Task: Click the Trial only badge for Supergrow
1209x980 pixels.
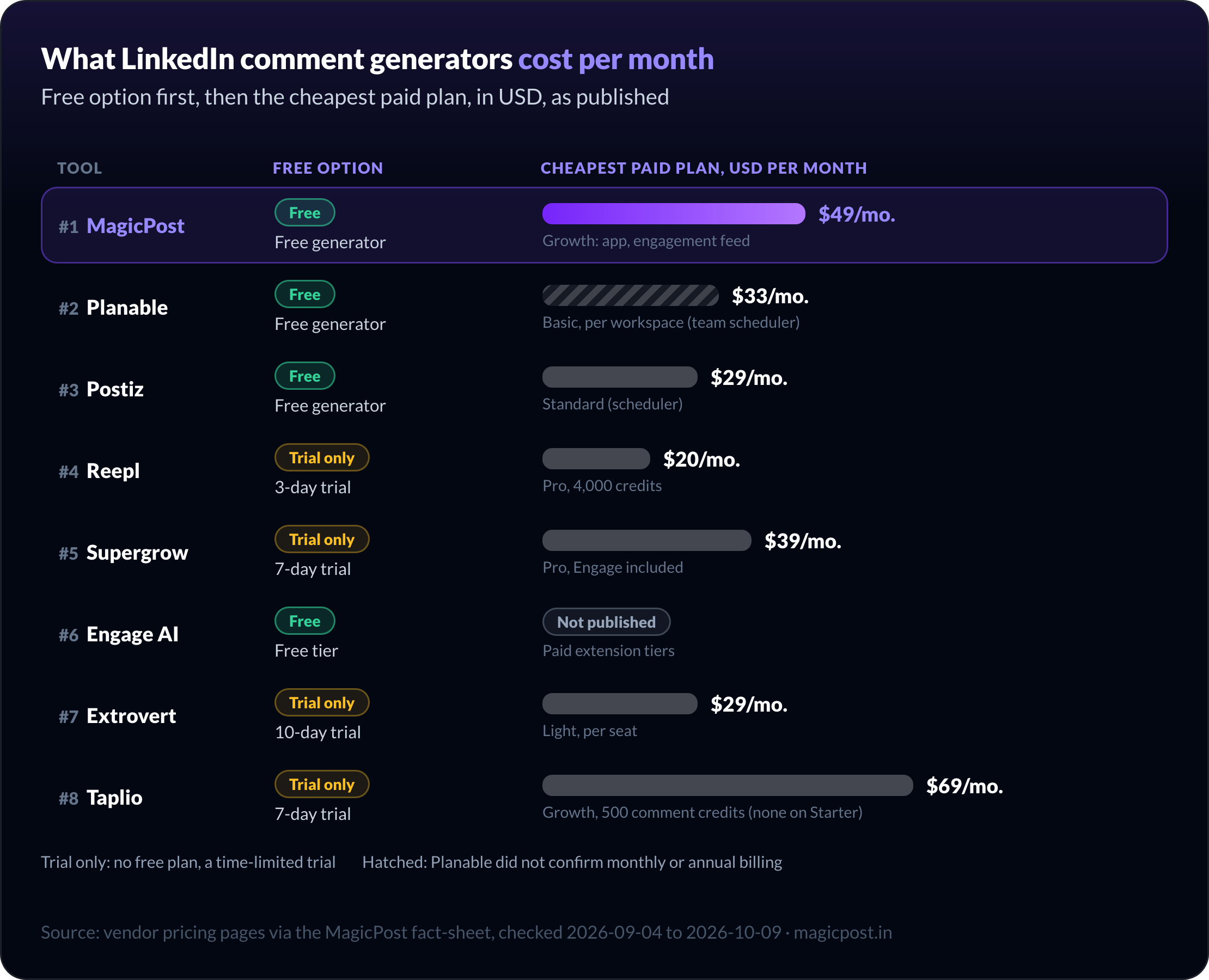Action: point(322,539)
